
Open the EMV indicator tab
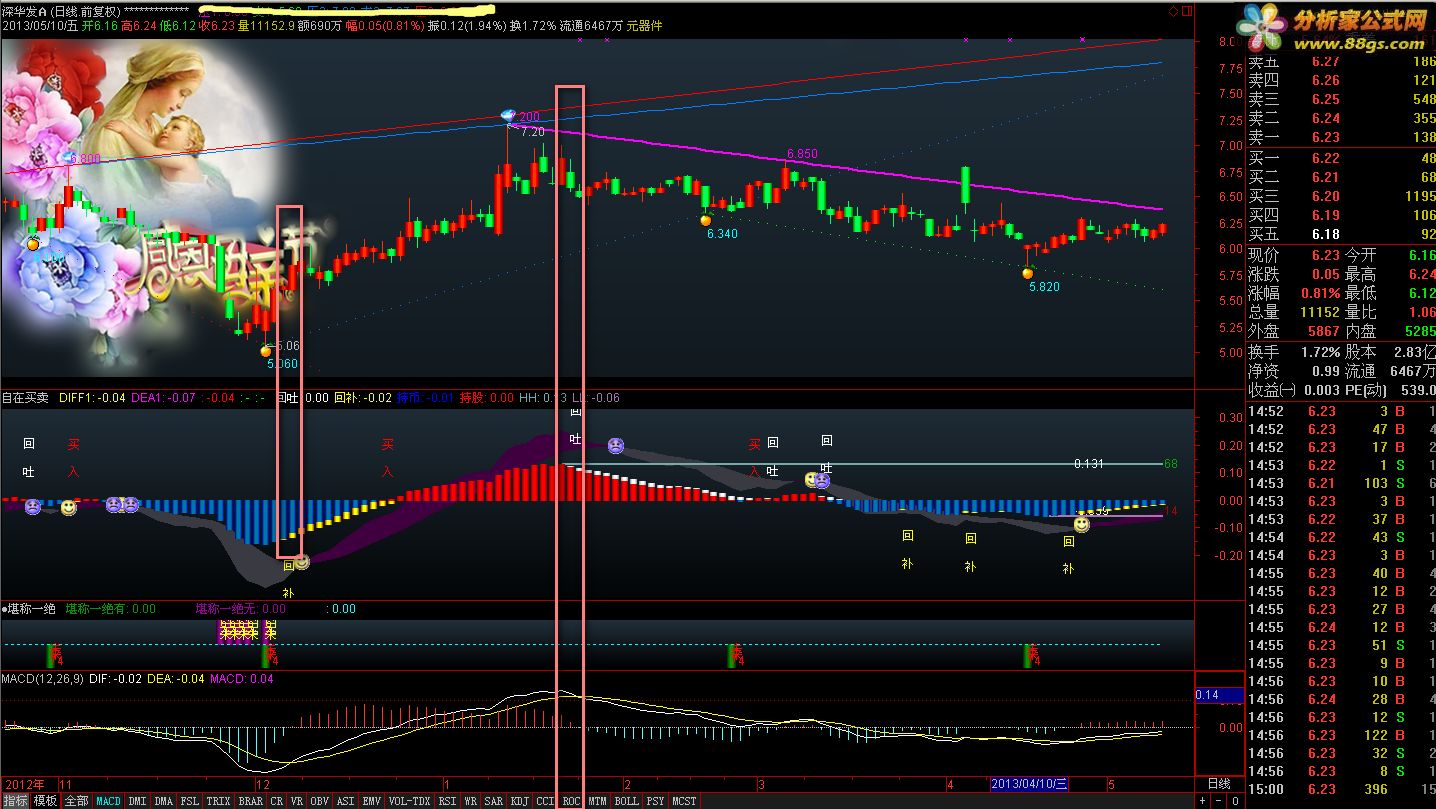pyautogui.click(x=372, y=801)
